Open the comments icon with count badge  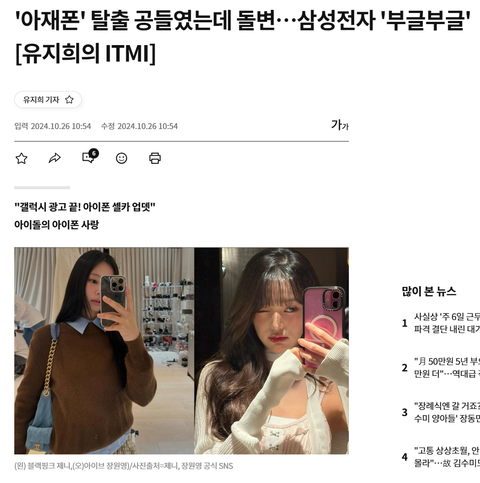click(x=90, y=156)
